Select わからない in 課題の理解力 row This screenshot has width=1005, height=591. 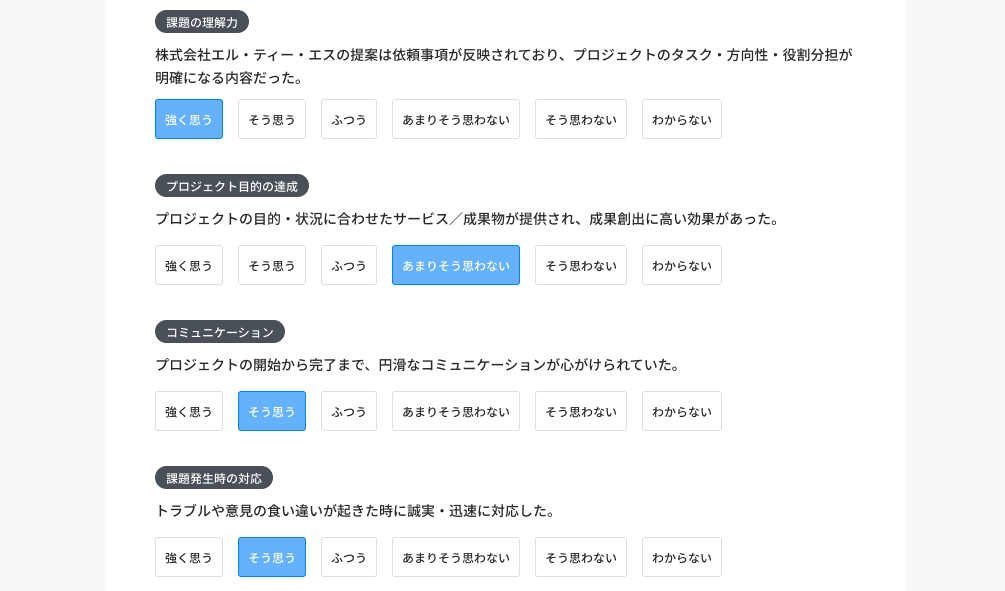pyautogui.click(x=681, y=119)
